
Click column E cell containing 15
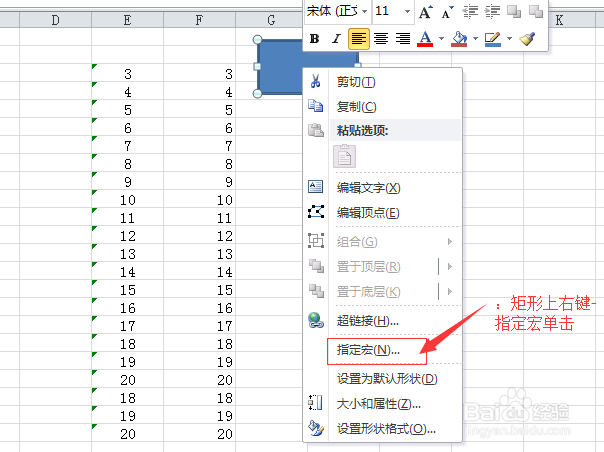pos(128,289)
